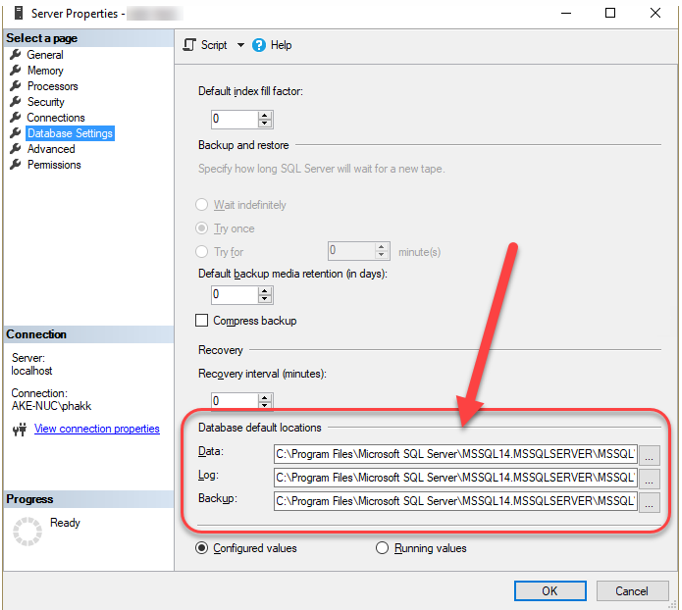
Task: Open the General page
Action: [45, 55]
